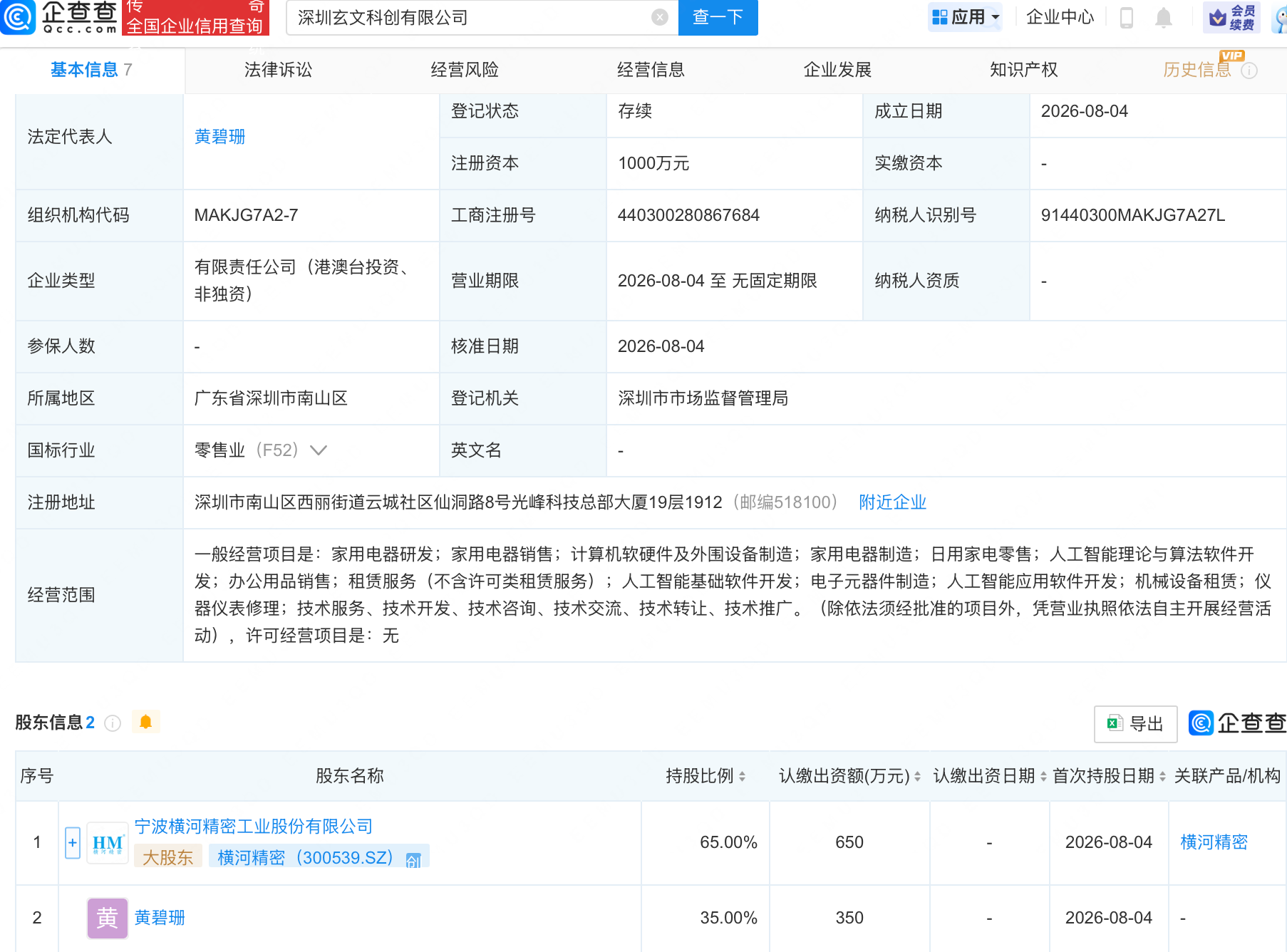Click the 440300280867684 registration number

(688, 215)
